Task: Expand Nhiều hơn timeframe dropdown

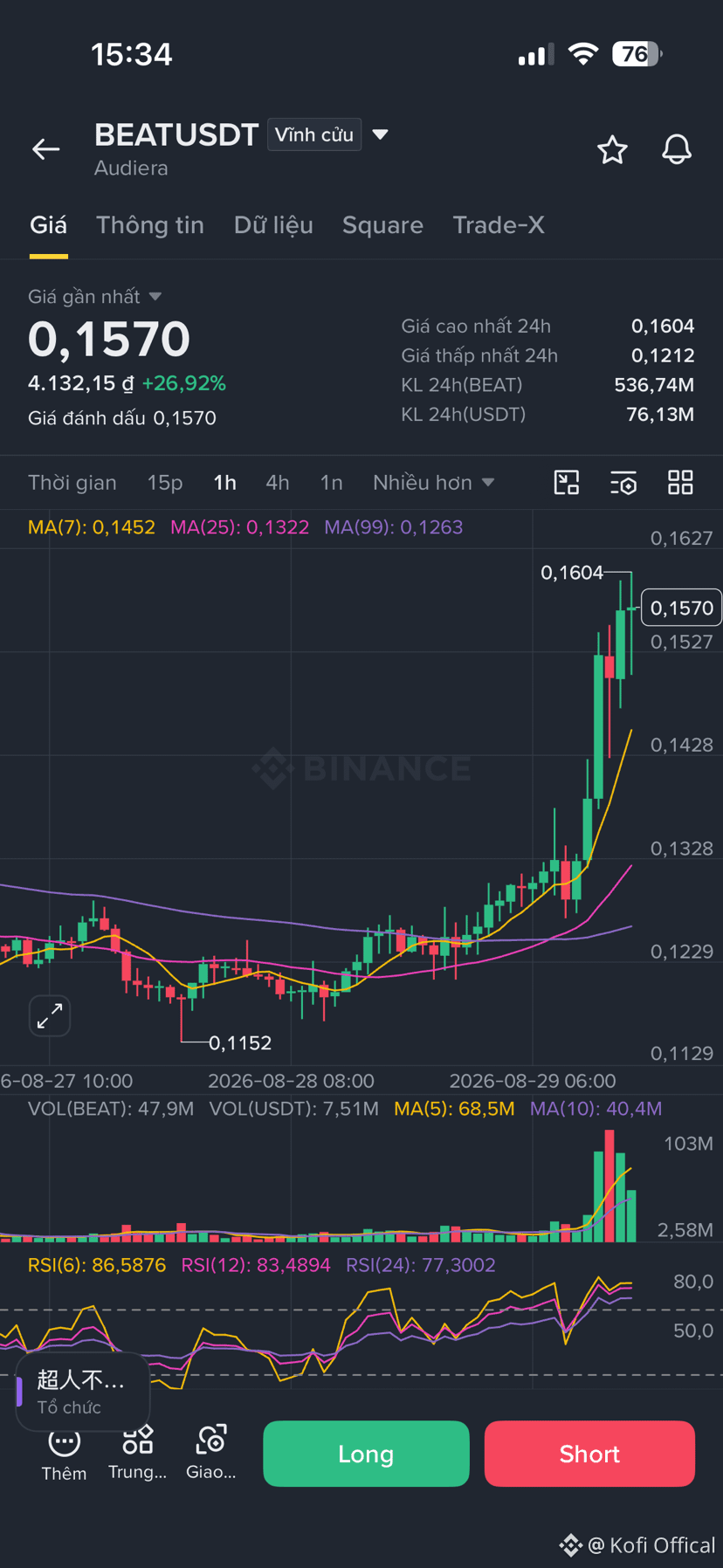Action: coord(434,483)
